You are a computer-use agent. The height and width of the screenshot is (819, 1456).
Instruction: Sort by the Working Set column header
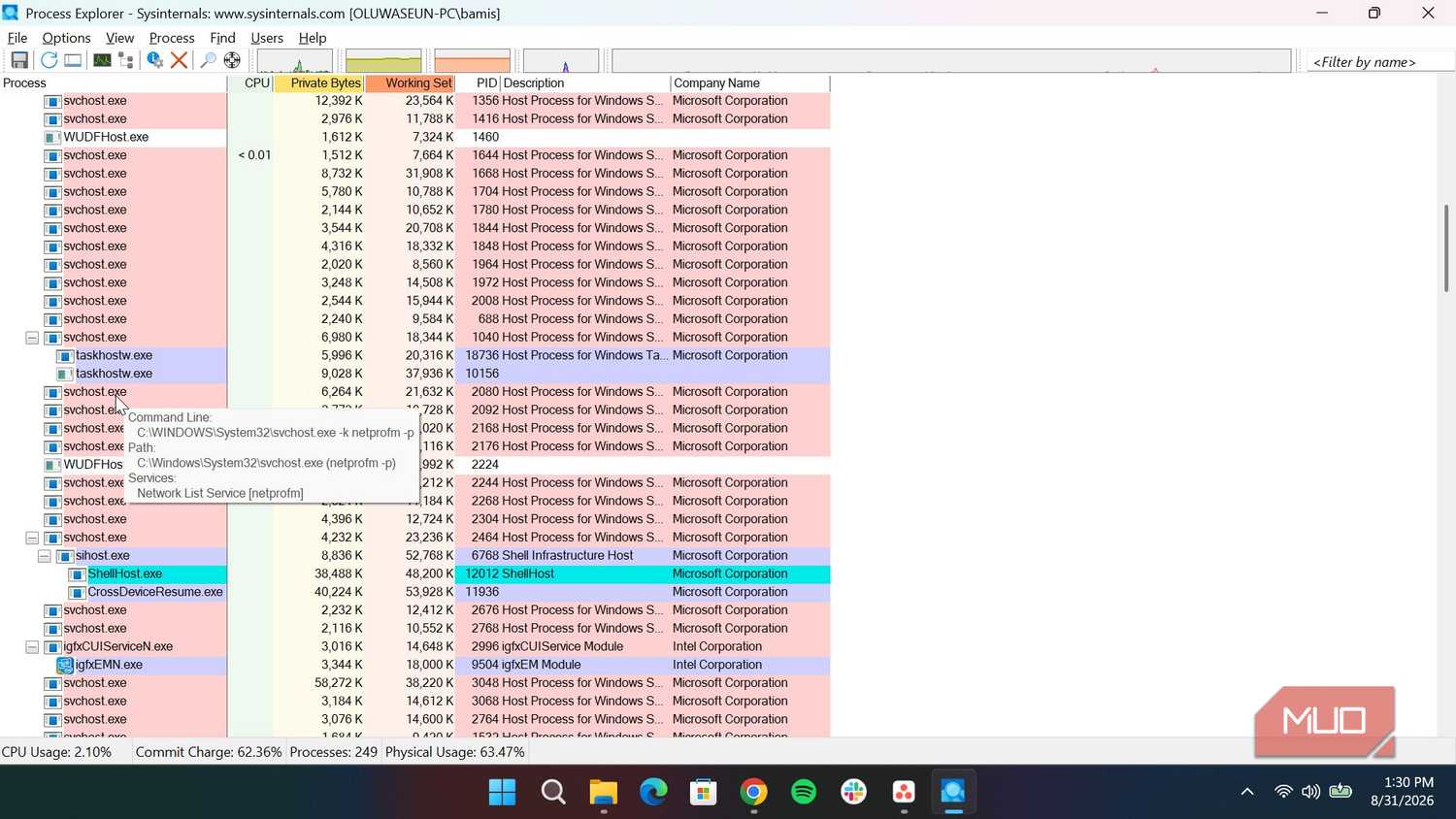pos(410,83)
